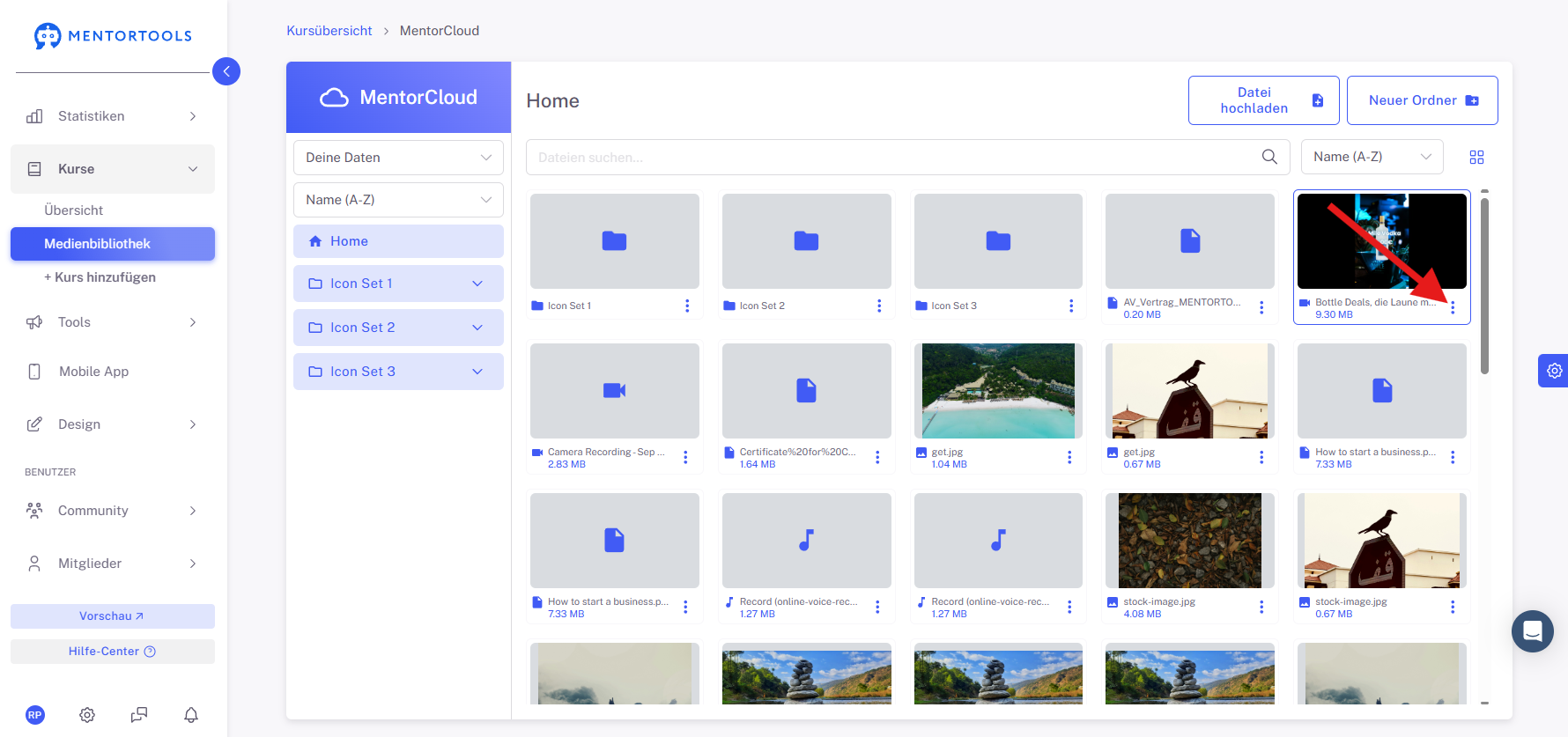Image resolution: width=1568 pixels, height=737 pixels.
Task: Open options menu for stock-image.jpg 0.67 MB
Action: [x=1453, y=607]
